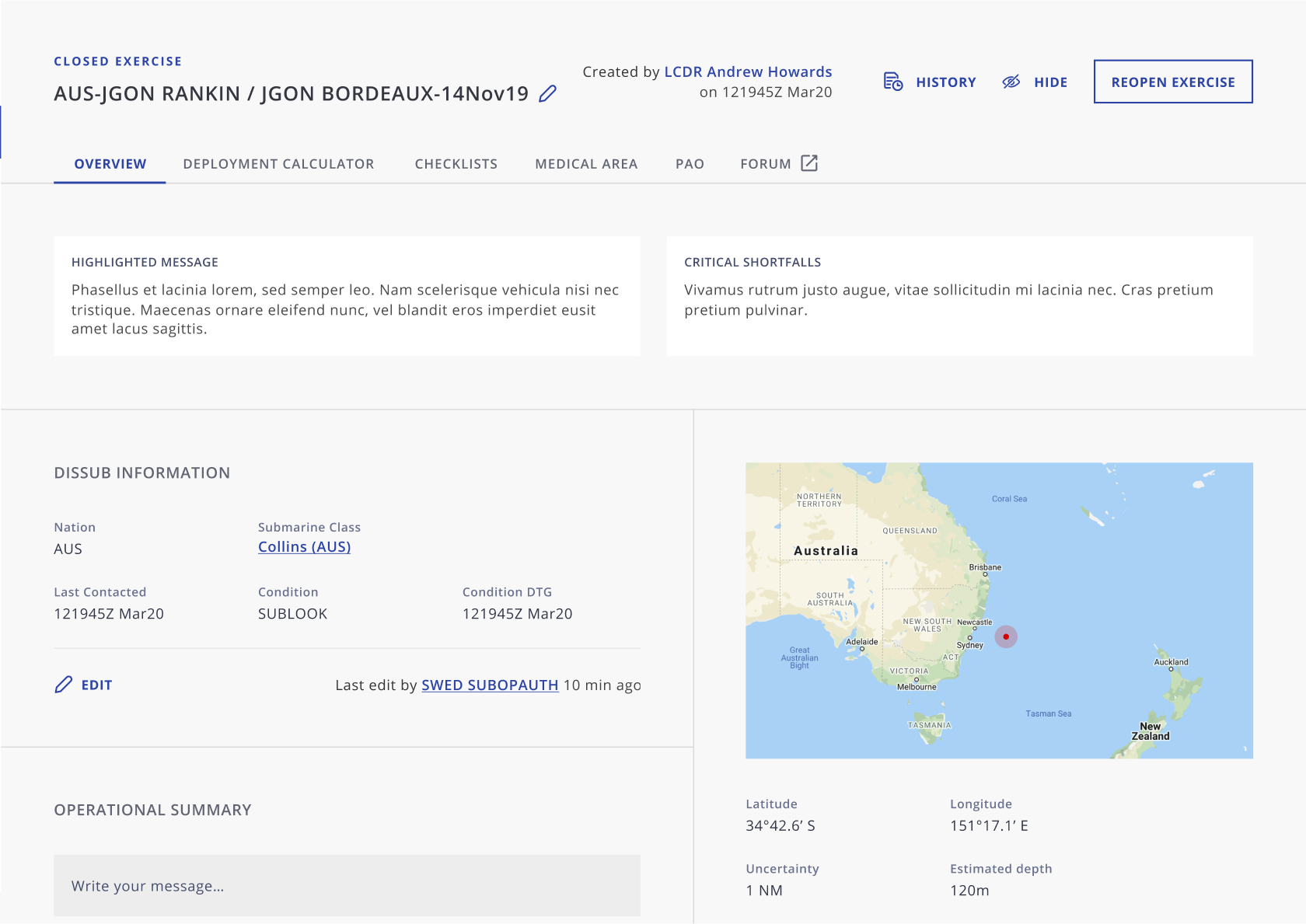Screen dimensions: 1306x924
Task: Open the Checklists tab
Action: [x=456, y=164]
